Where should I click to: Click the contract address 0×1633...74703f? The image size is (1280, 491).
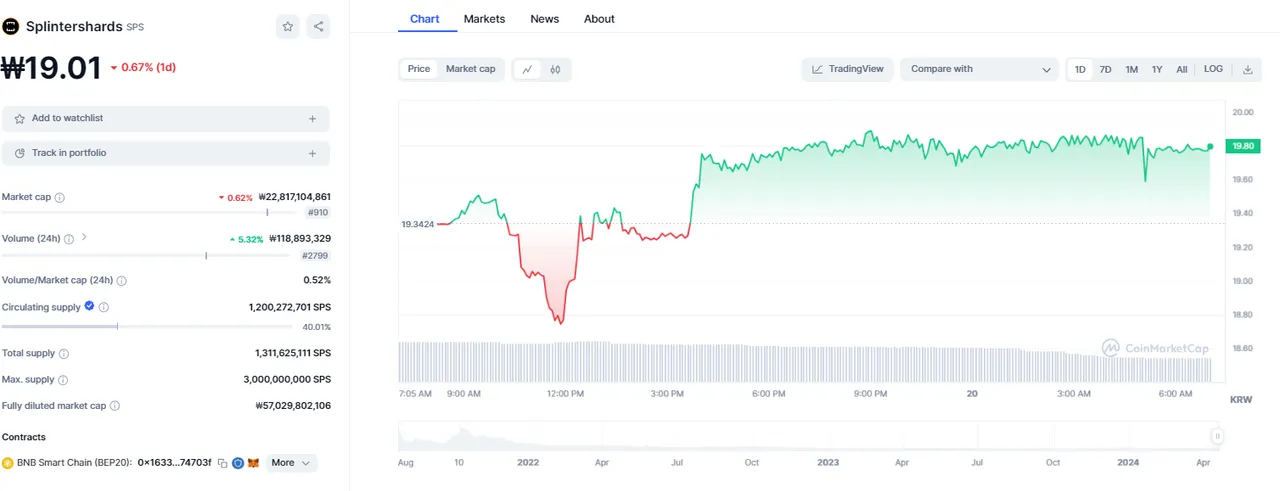coord(174,463)
